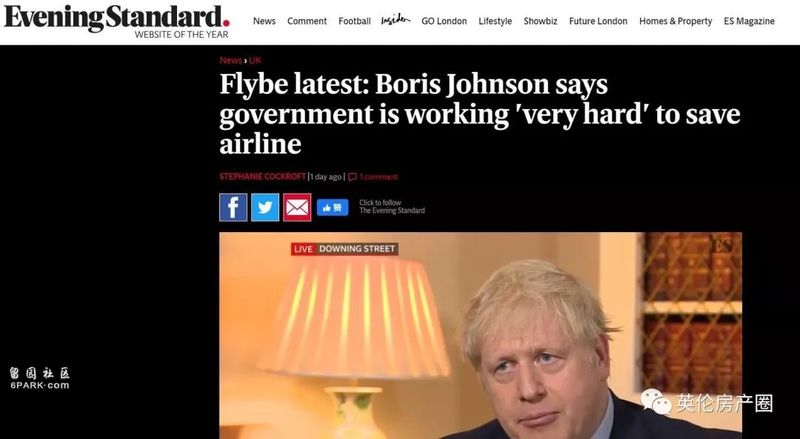The height and width of the screenshot is (439, 800).
Task: Click the UK breadcrumb link
Action: tap(255, 60)
